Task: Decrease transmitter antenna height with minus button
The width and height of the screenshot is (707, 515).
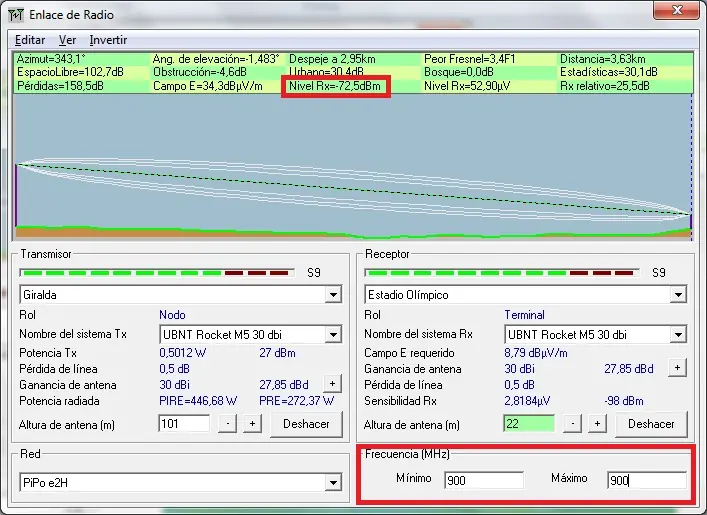Action: click(x=228, y=424)
